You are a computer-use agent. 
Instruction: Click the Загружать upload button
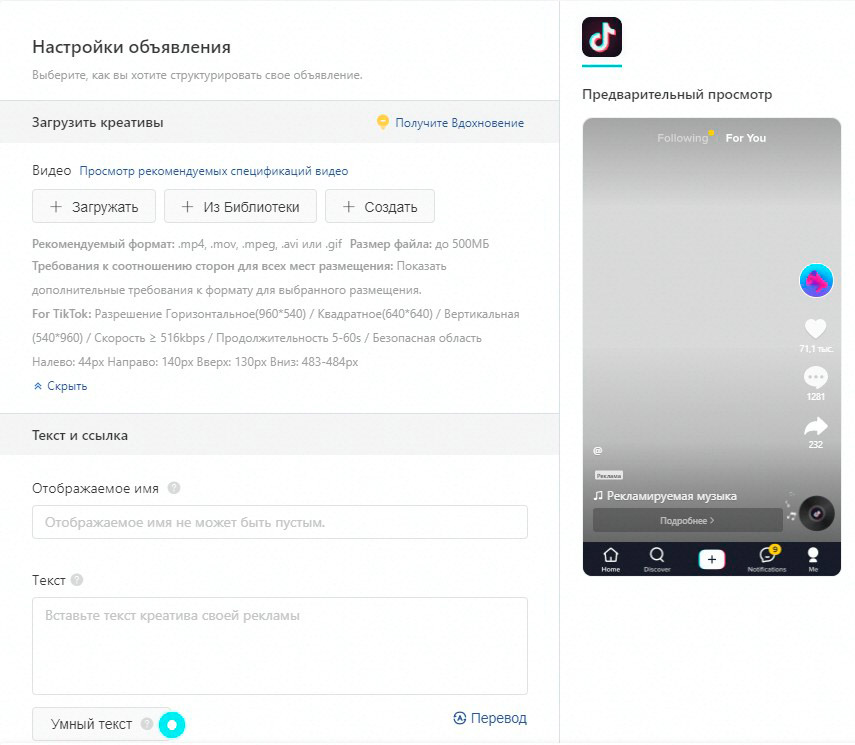(x=94, y=207)
